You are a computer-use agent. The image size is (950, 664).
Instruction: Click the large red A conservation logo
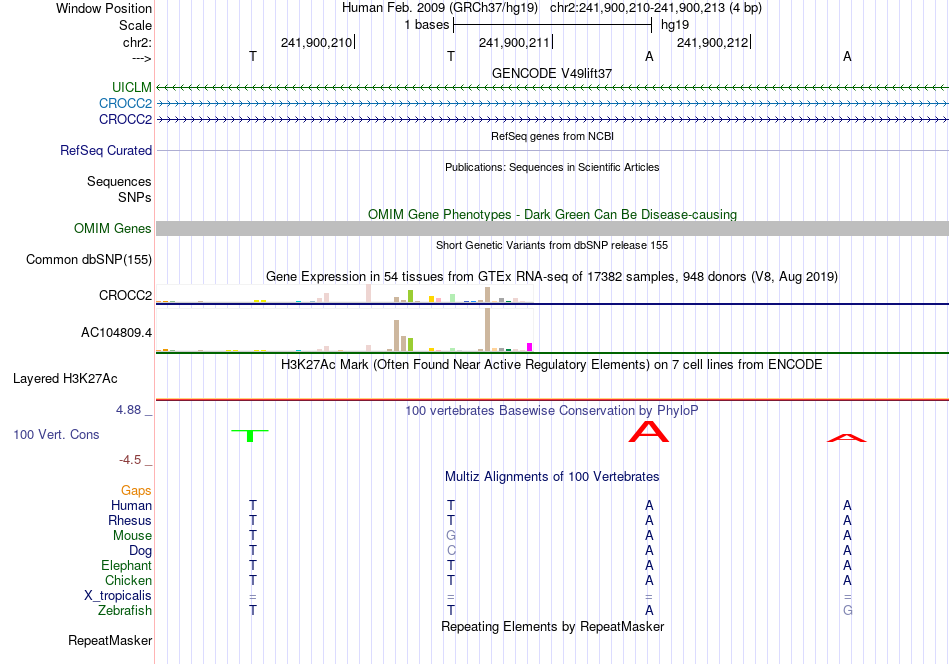649,432
